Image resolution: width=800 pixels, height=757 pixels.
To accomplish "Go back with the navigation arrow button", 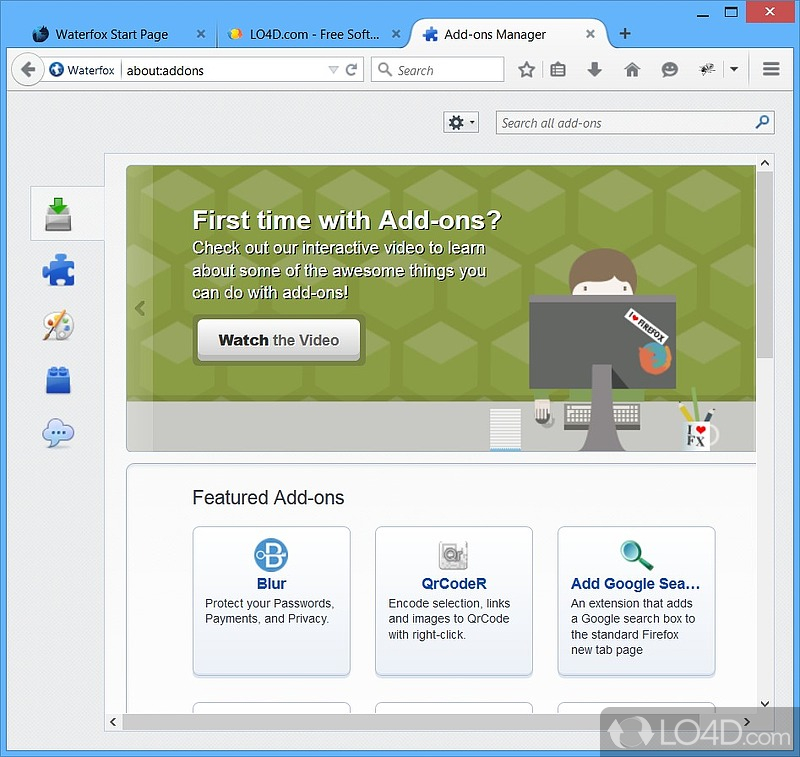I will tap(28, 69).
